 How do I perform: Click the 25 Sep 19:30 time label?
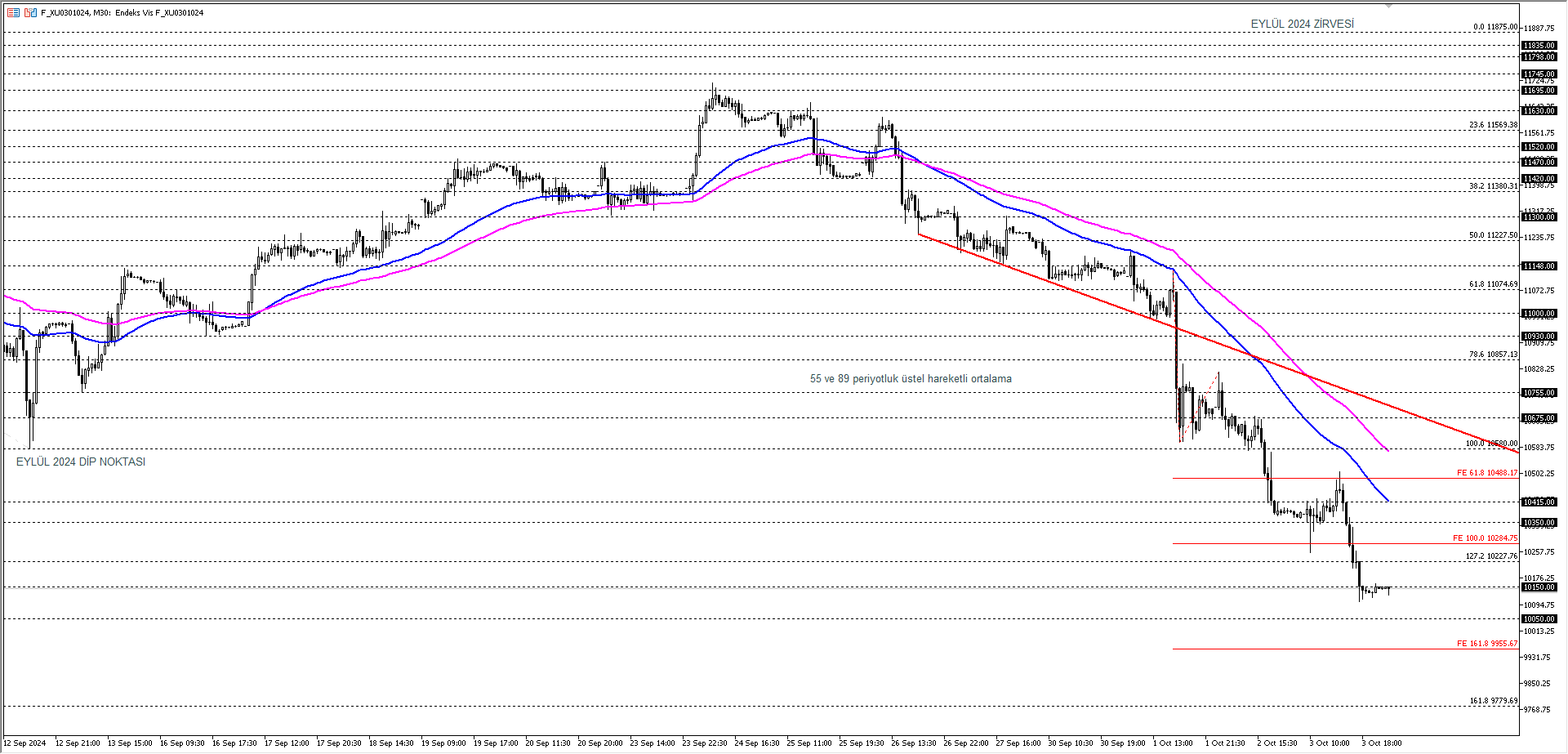pyautogui.click(x=862, y=743)
